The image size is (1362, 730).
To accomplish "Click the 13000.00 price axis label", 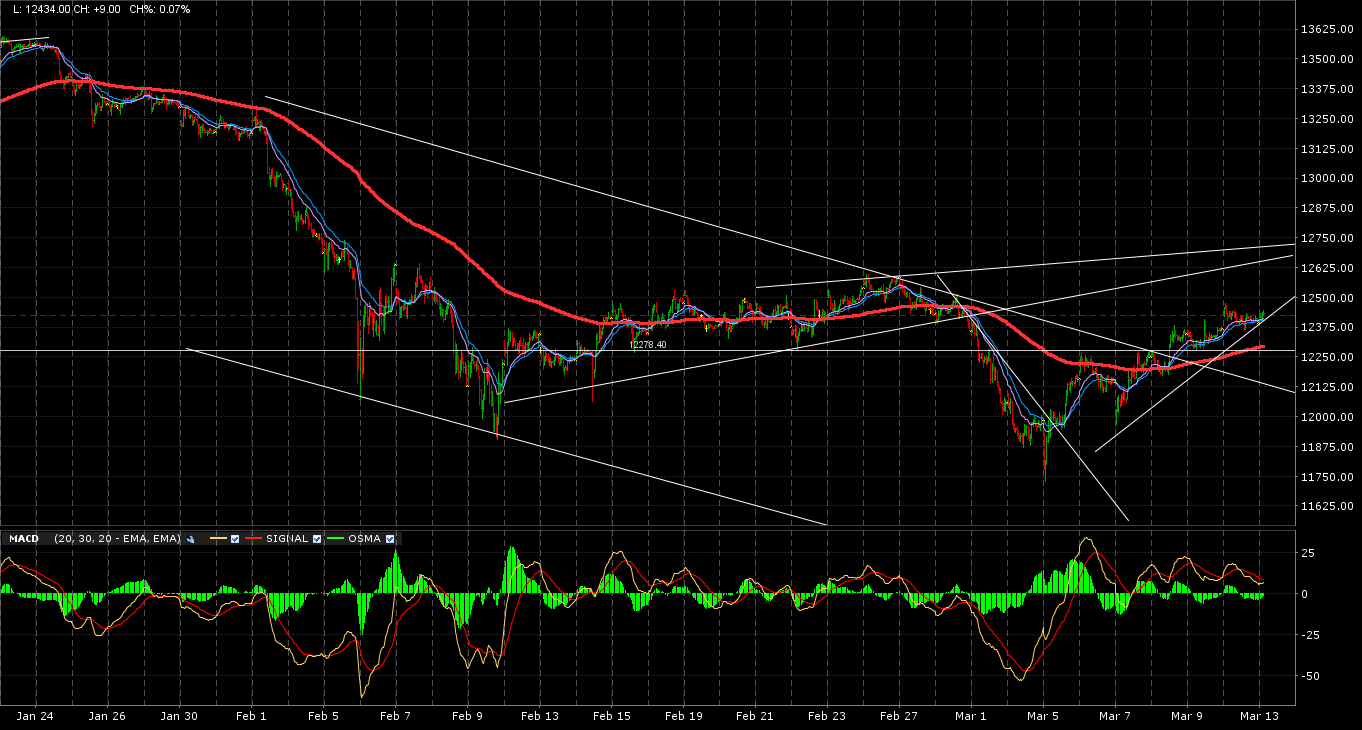I will tap(1327, 178).
